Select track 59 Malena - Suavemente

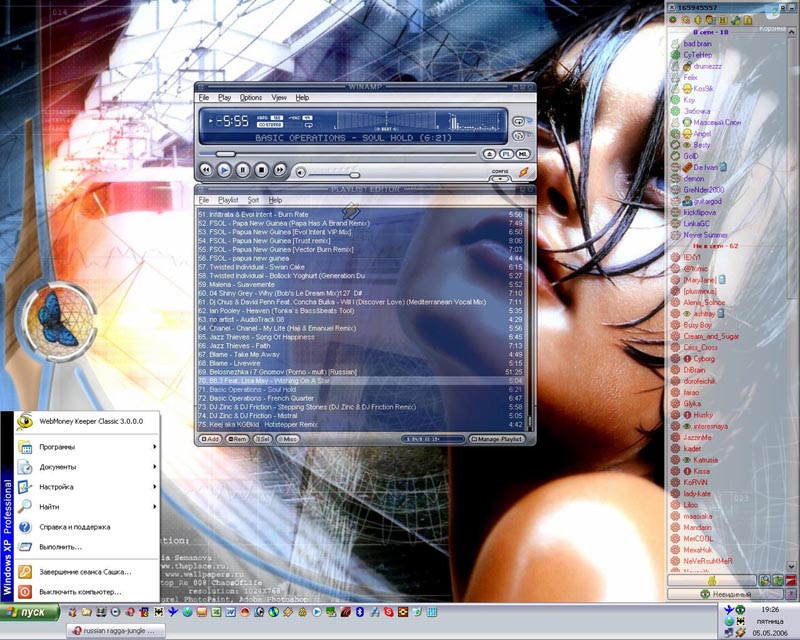tap(360, 284)
